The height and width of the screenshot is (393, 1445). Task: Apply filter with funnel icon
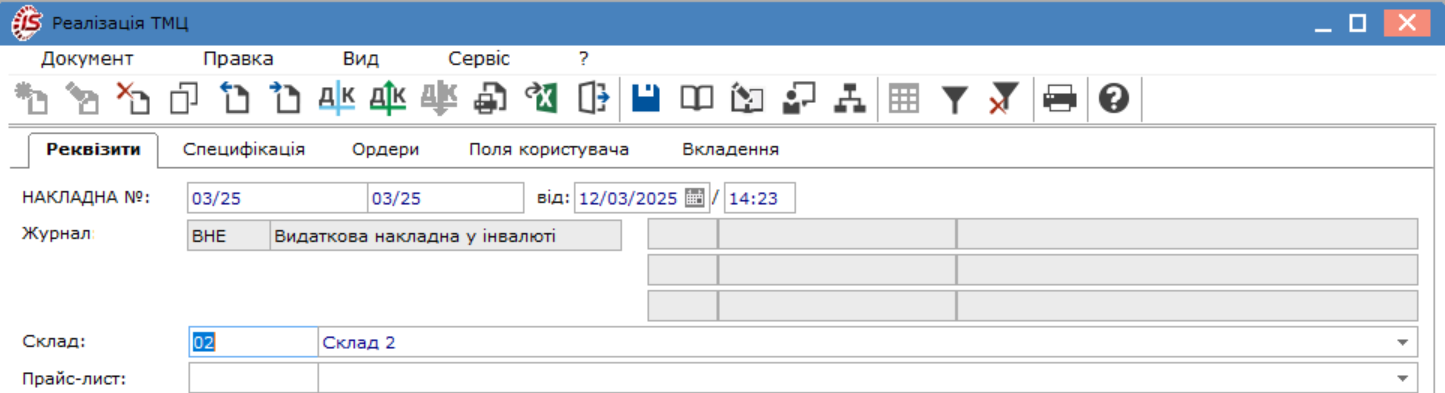coord(956,98)
